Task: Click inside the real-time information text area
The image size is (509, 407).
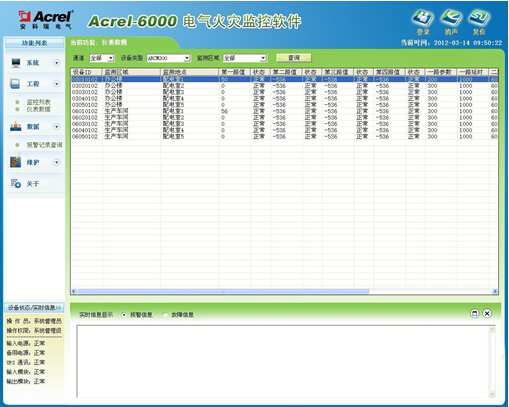Action: pyautogui.click(x=283, y=361)
